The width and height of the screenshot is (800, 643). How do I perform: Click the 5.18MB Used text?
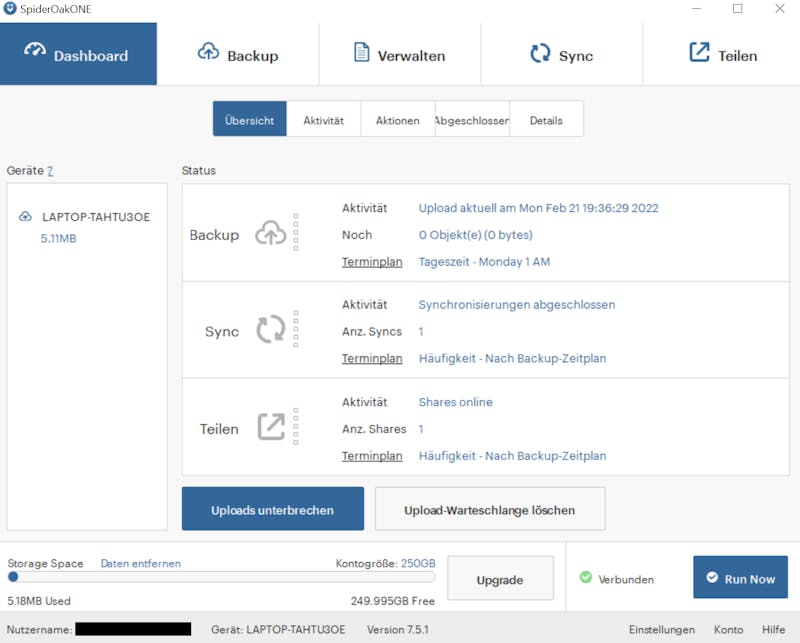coord(39,601)
